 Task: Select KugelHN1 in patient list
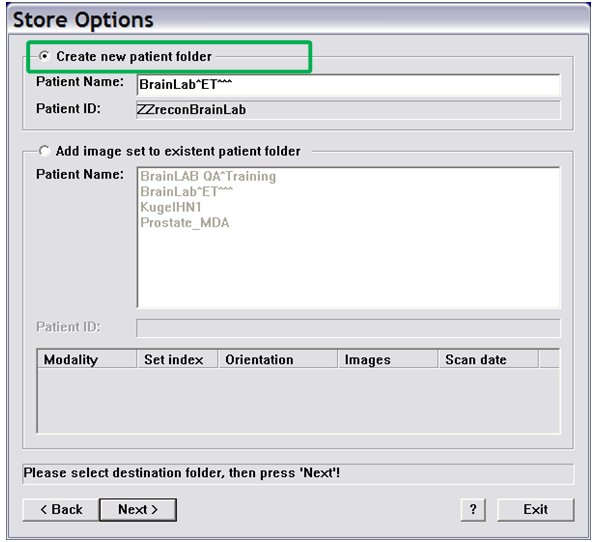pos(171,207)
